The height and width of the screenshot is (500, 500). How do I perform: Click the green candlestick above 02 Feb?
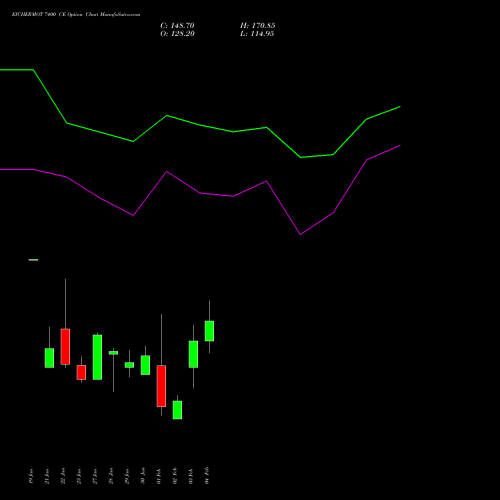click(x=177, y=410)
